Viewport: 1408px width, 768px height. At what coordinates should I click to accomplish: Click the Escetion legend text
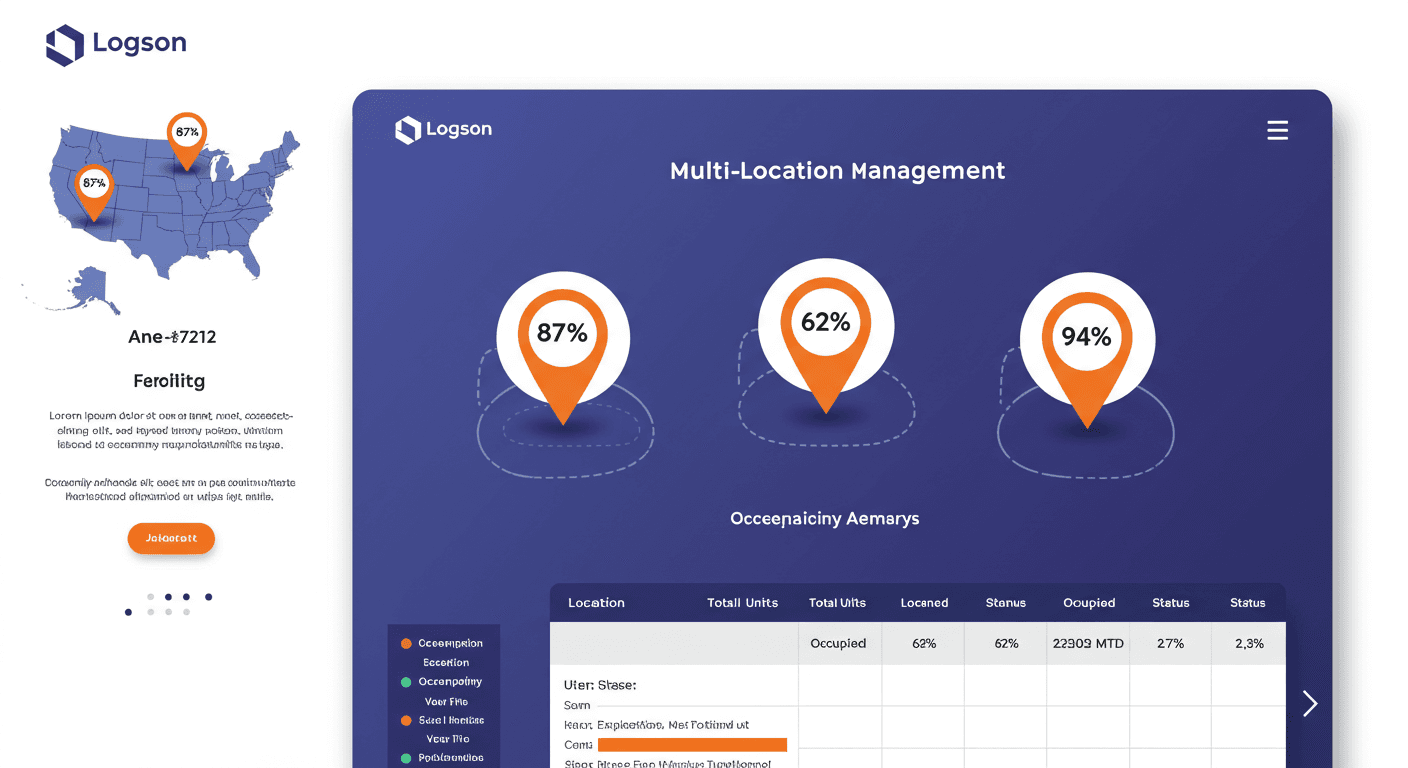[x=446, y=663]
